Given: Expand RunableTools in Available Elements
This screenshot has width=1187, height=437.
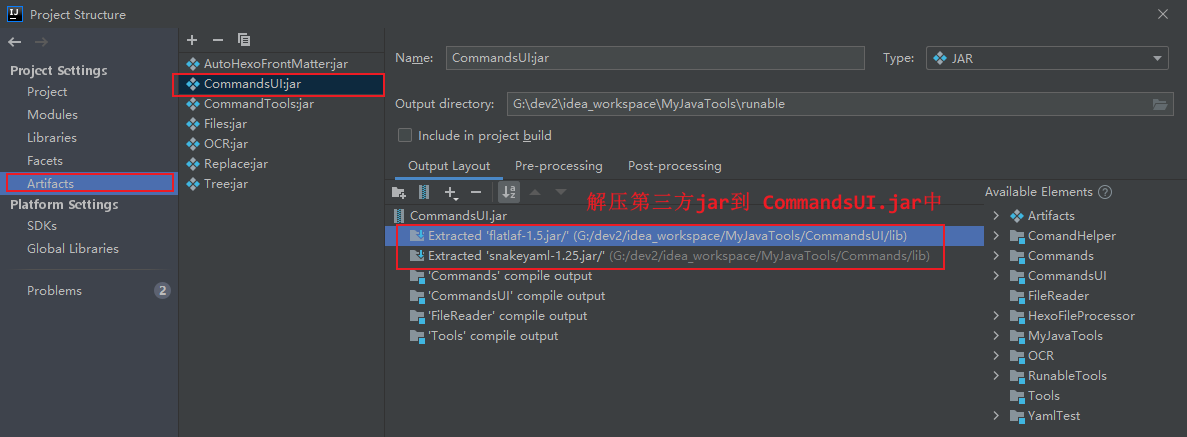Looking at the screenshot, I should [x=996, y=376].
